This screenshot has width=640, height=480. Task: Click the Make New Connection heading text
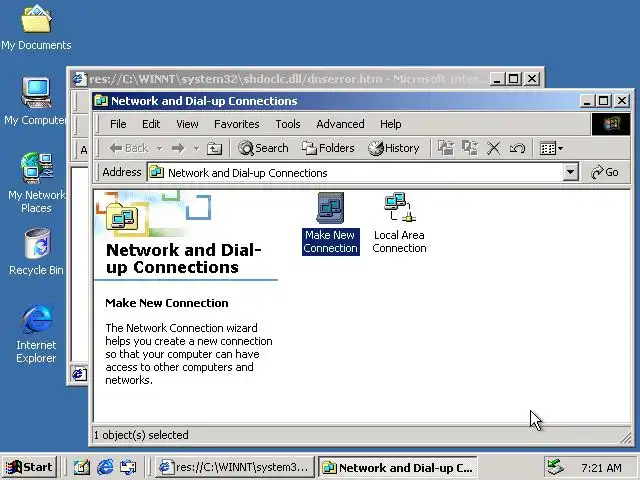(x=167, y=303)
